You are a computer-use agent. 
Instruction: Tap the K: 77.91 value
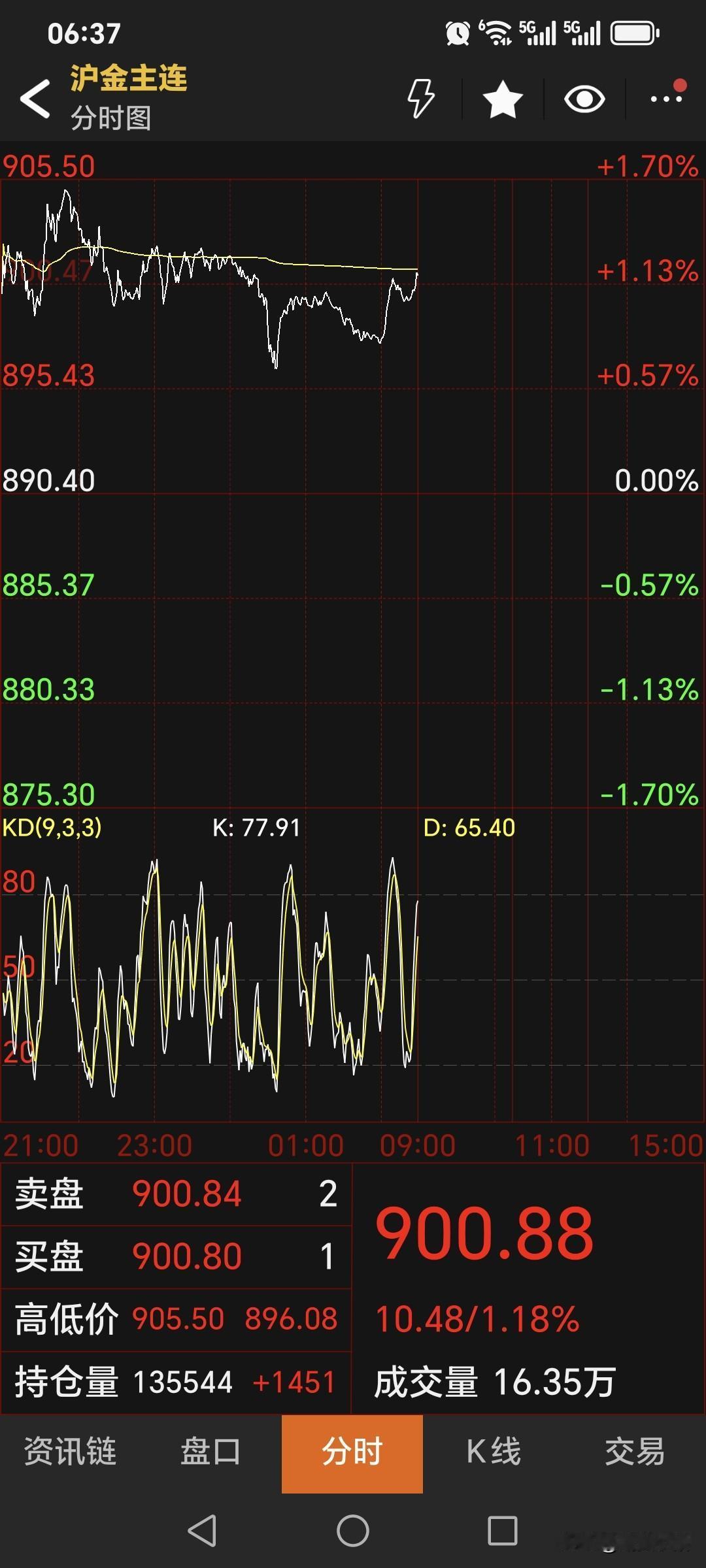(x=256, y=828)
